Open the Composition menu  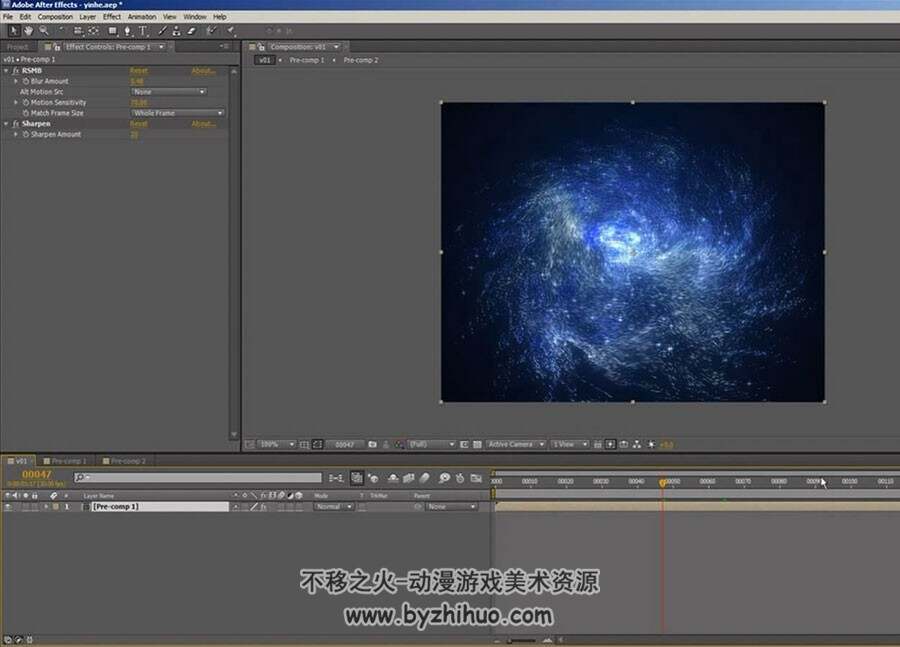tap(55, 17)
